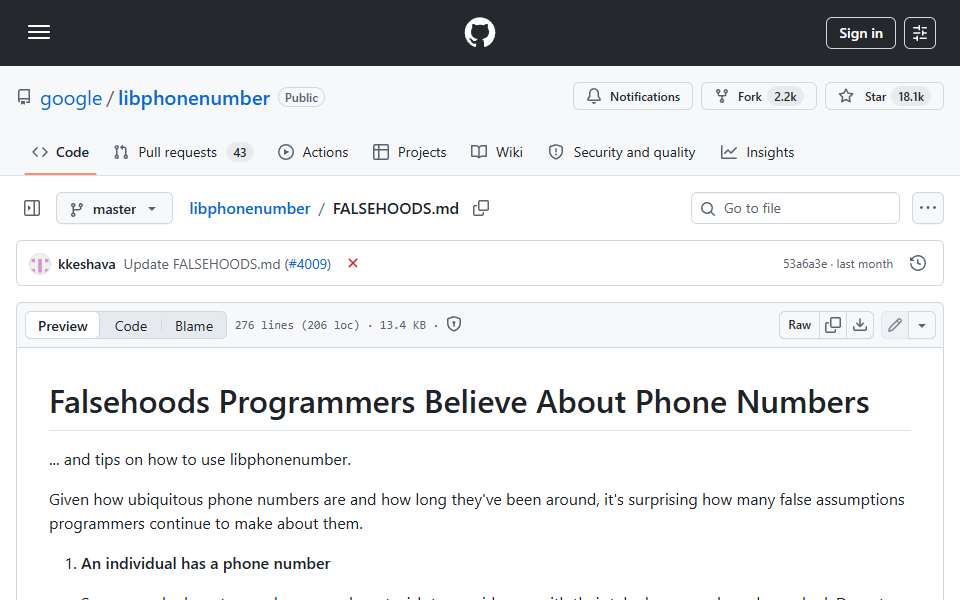The width and height of the screenshot is (960, 600).
Task: Open the master branch dropdown
Action: pyautogui.click(x=114, y=209)
